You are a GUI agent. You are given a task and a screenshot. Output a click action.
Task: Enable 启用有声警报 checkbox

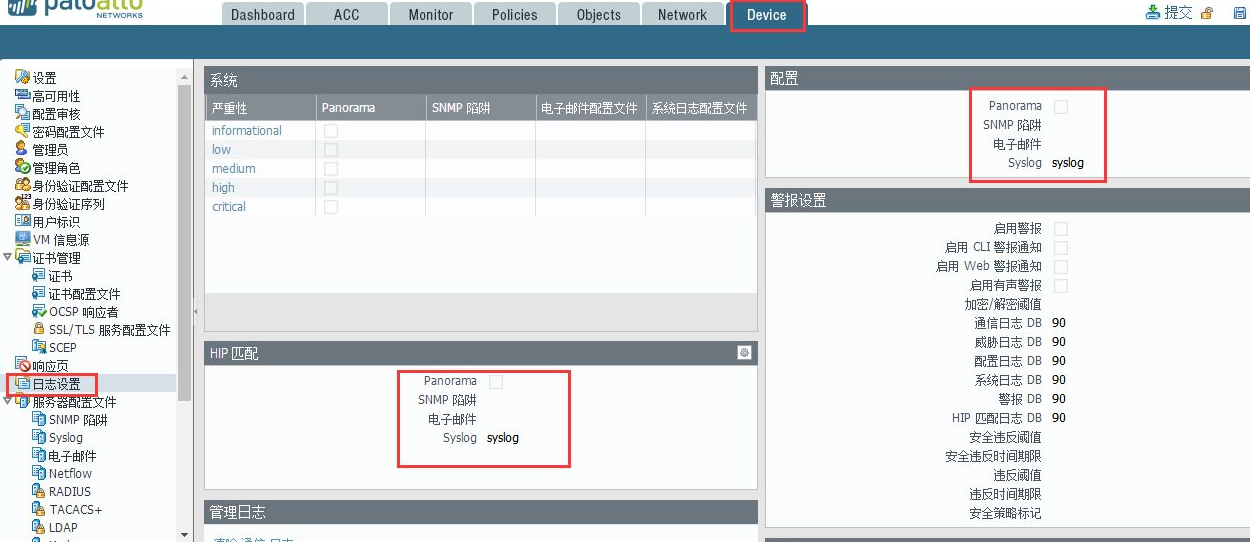[x=1061, y=286]
